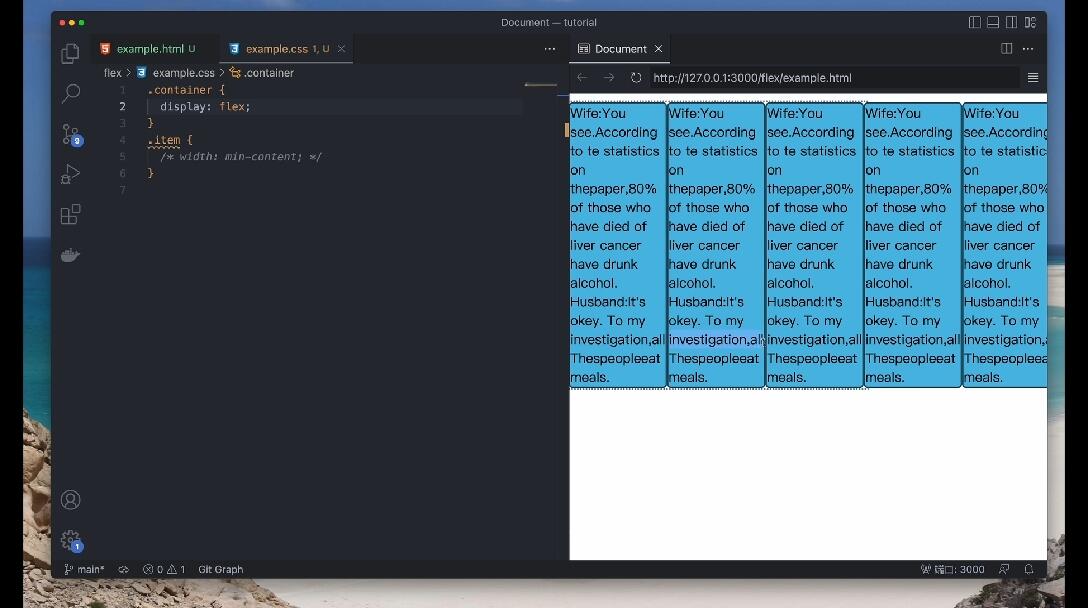
Task: Close the example.css tab
Action: [x=341, y=49]
